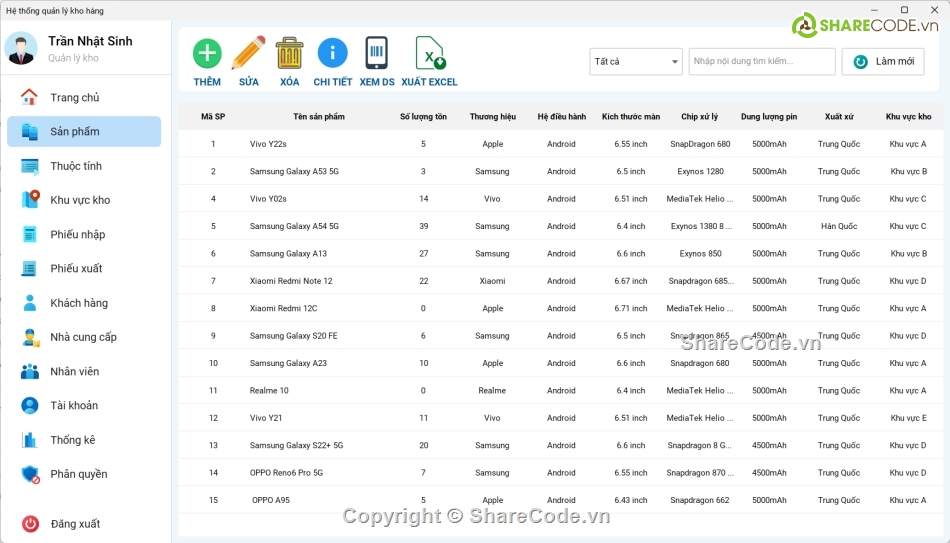This screenshot has width=950, height=543.
Task: Click the SỬA pencil edit icon
Action: (248, 54)
